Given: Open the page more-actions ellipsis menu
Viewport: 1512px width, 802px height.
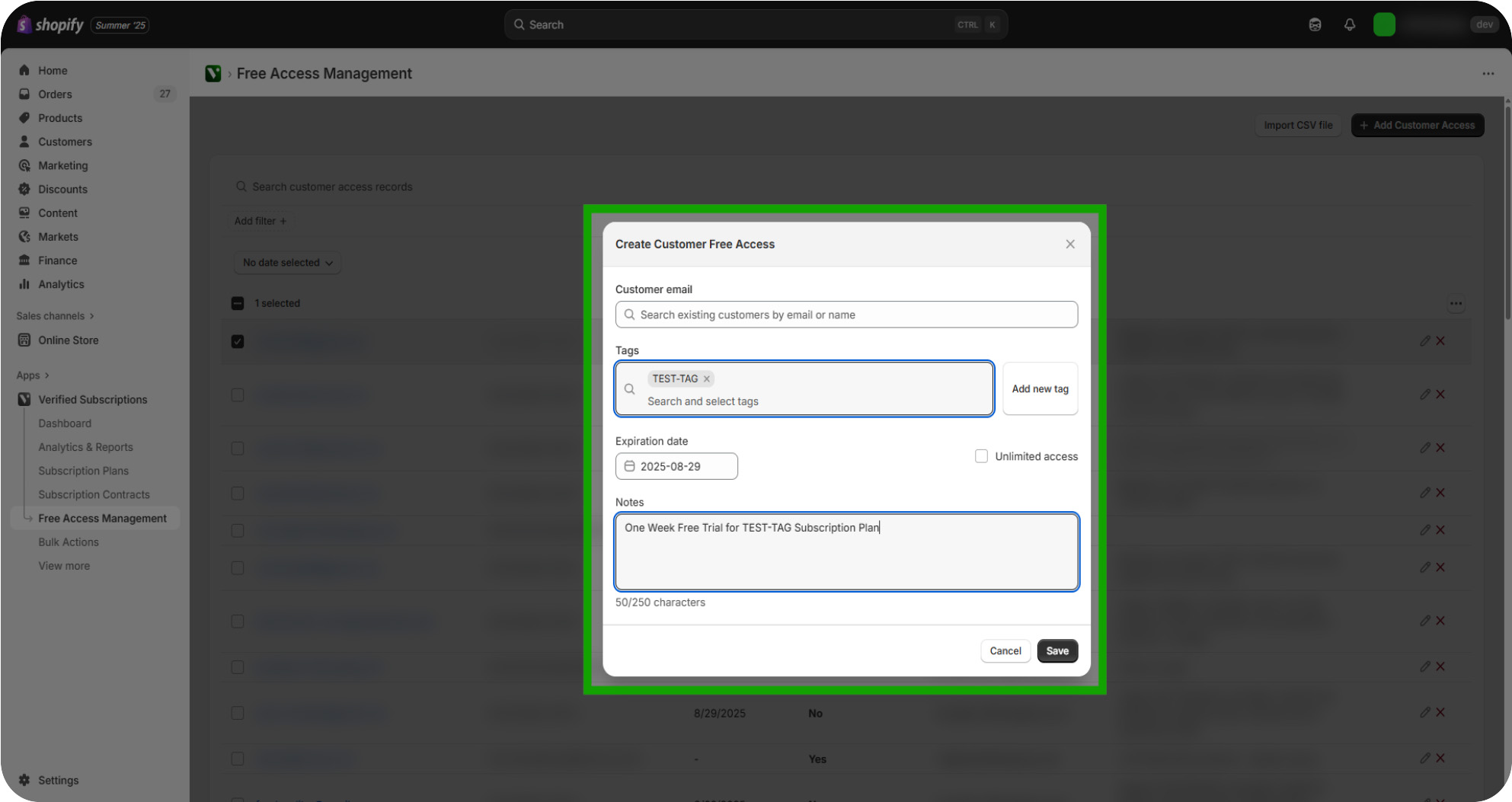Looking at the screenshot, I should pyautogui.click(x=1488, y=73).
